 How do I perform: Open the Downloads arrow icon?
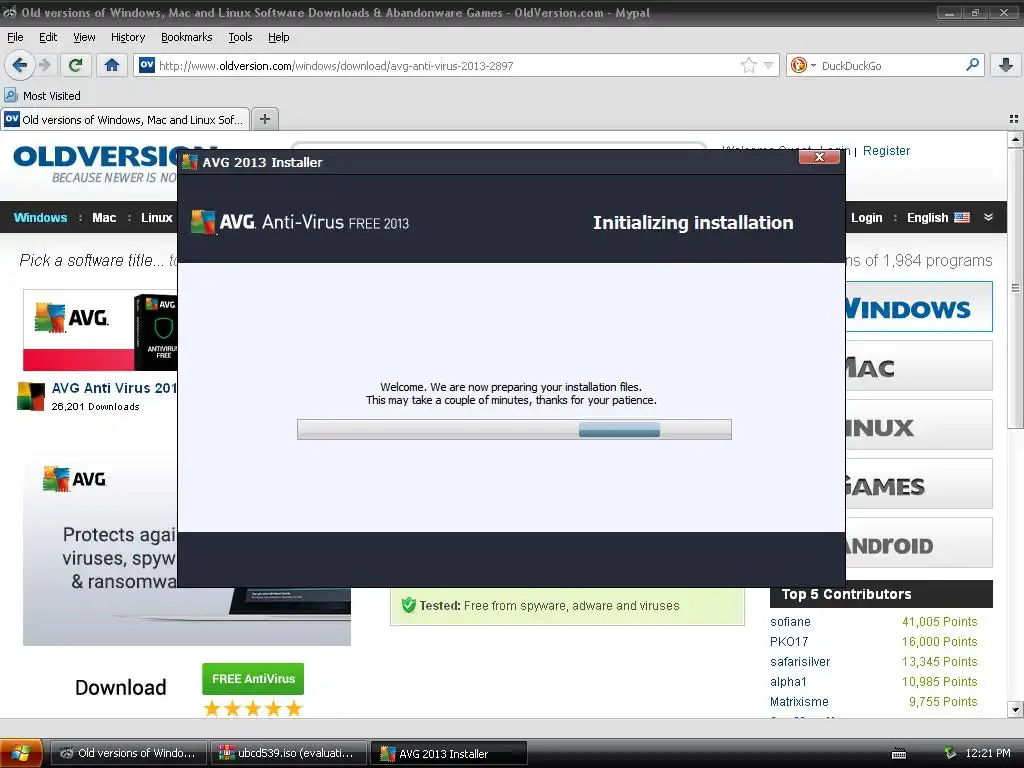pos(1006,65)
